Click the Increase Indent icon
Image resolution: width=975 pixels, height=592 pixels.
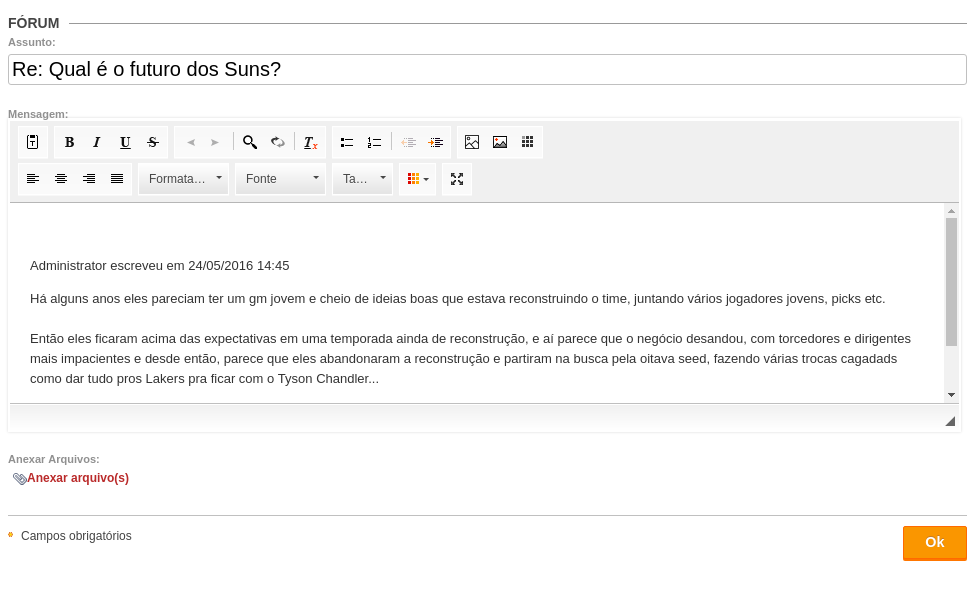click(x=436, y=142)
